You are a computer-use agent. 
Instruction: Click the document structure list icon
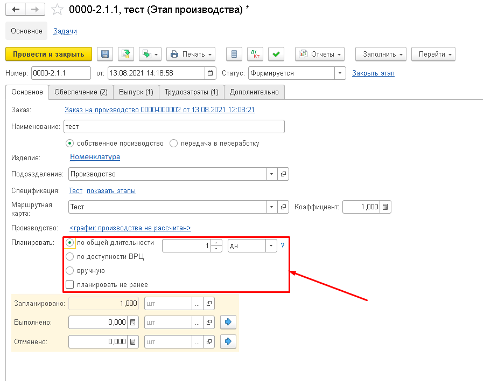pyautogui.click(x=234, y=54)
